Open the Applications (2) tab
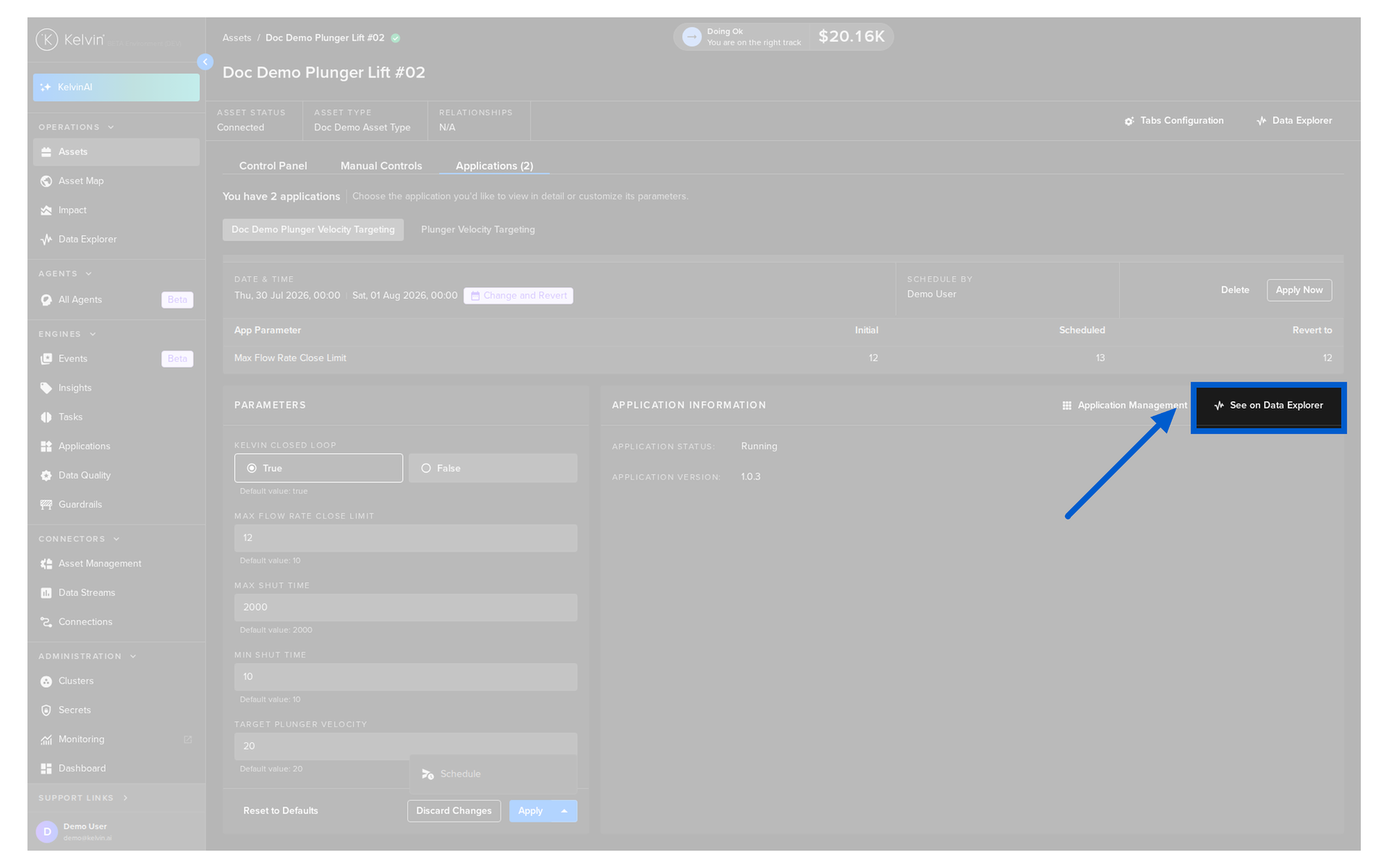This screenshot has width=1389, height=868. pos(494,166)
